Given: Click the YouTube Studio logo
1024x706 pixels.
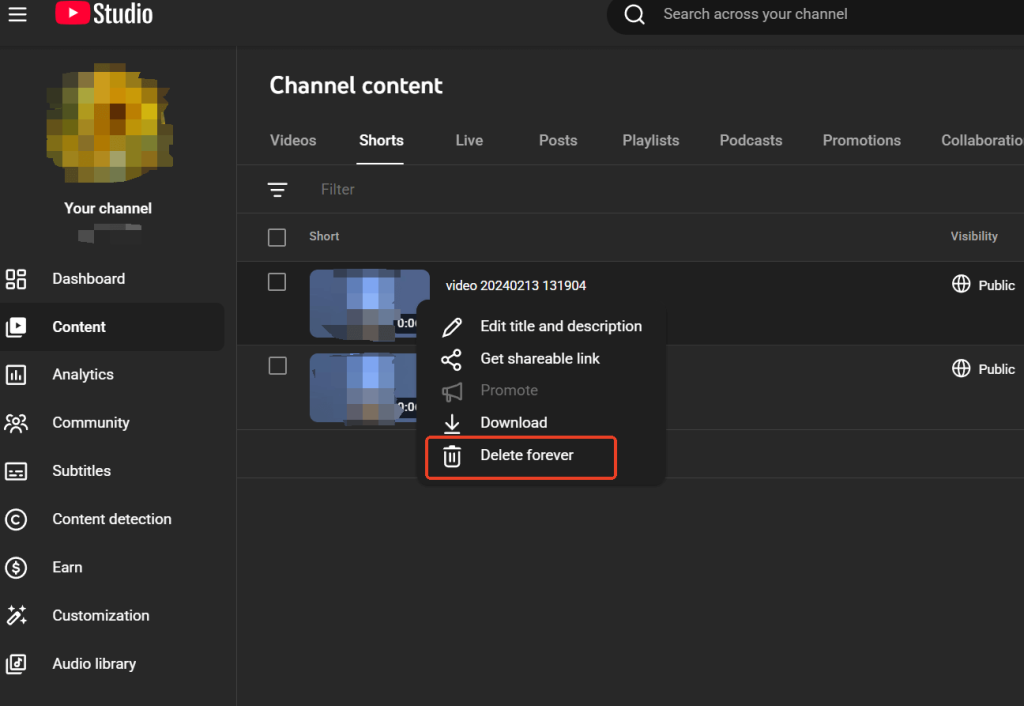Looking at the screenshot, I should [104, 14].
